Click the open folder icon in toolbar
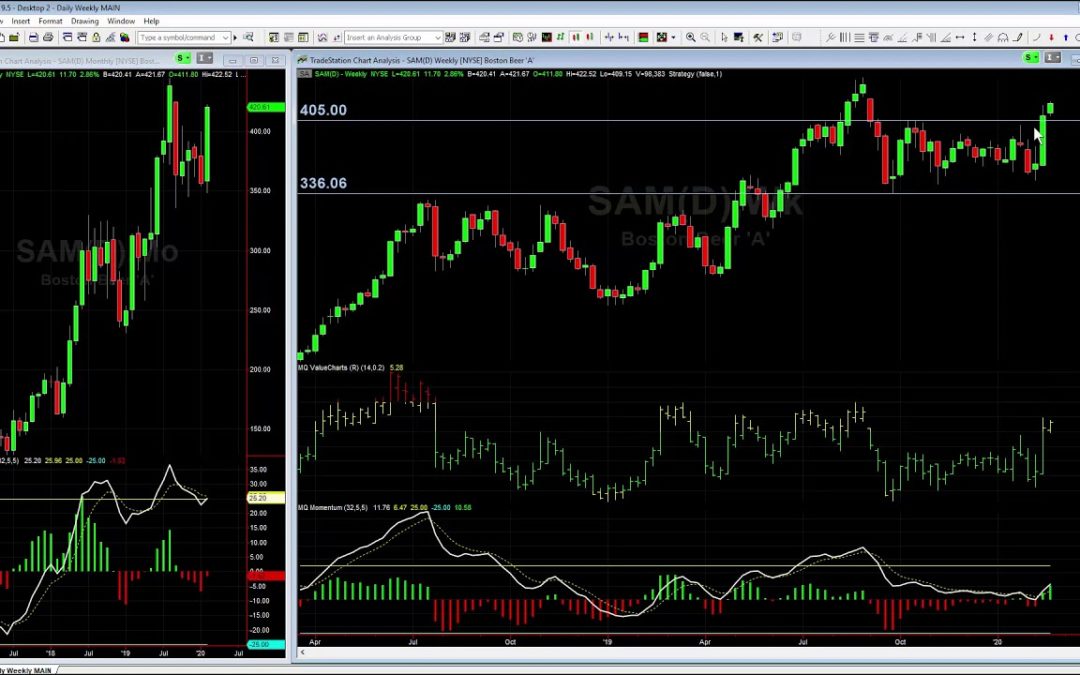The width and height of the screenshot is (1080, 675). [x=14, y=37]
